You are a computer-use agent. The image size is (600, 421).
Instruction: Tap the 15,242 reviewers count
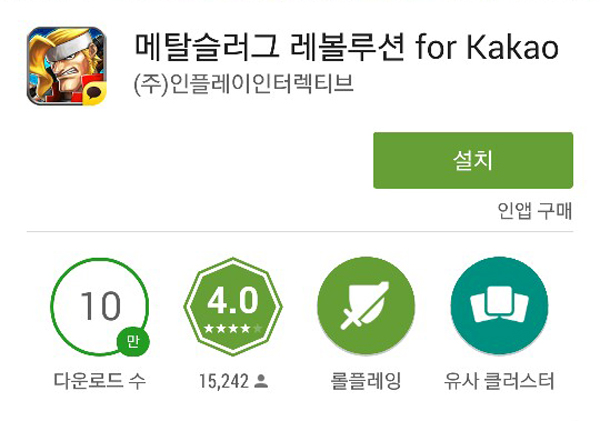[224, 381]
